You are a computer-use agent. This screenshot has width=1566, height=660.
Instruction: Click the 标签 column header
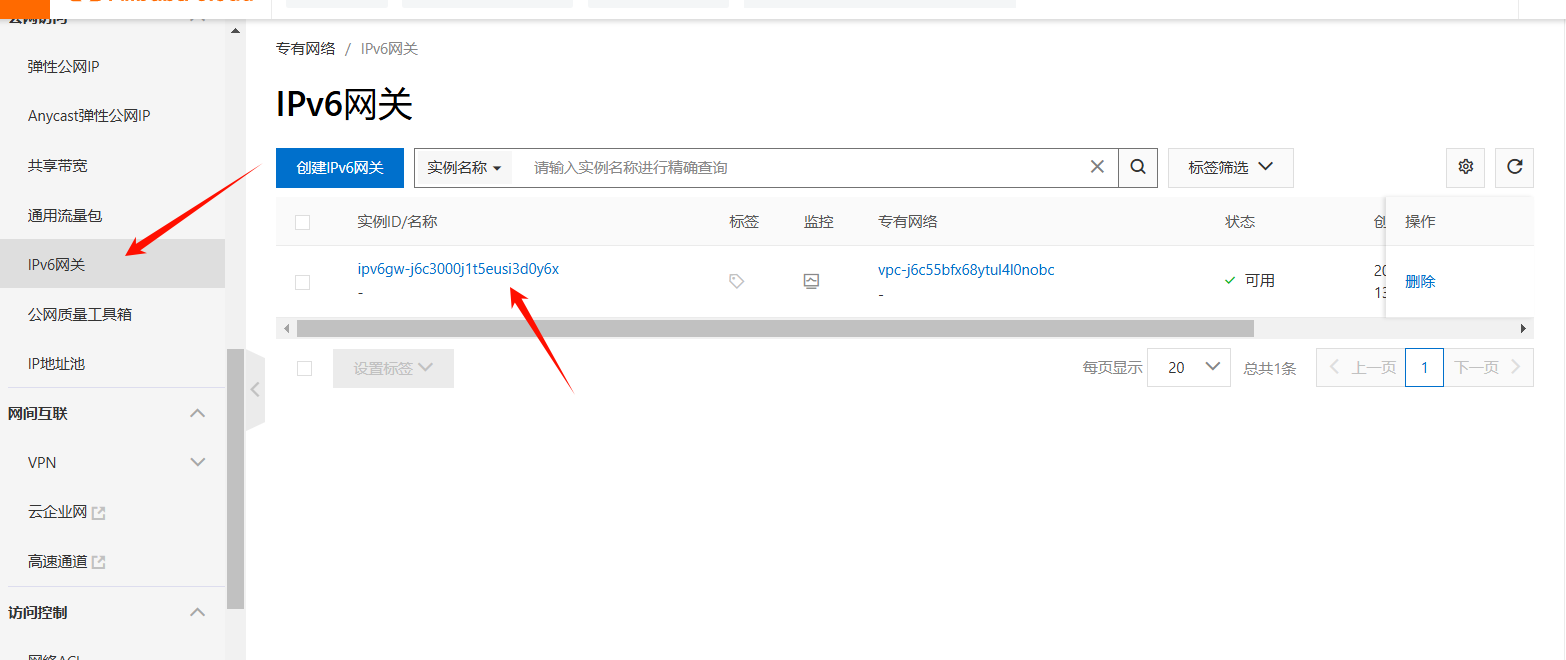click(744, 222)
